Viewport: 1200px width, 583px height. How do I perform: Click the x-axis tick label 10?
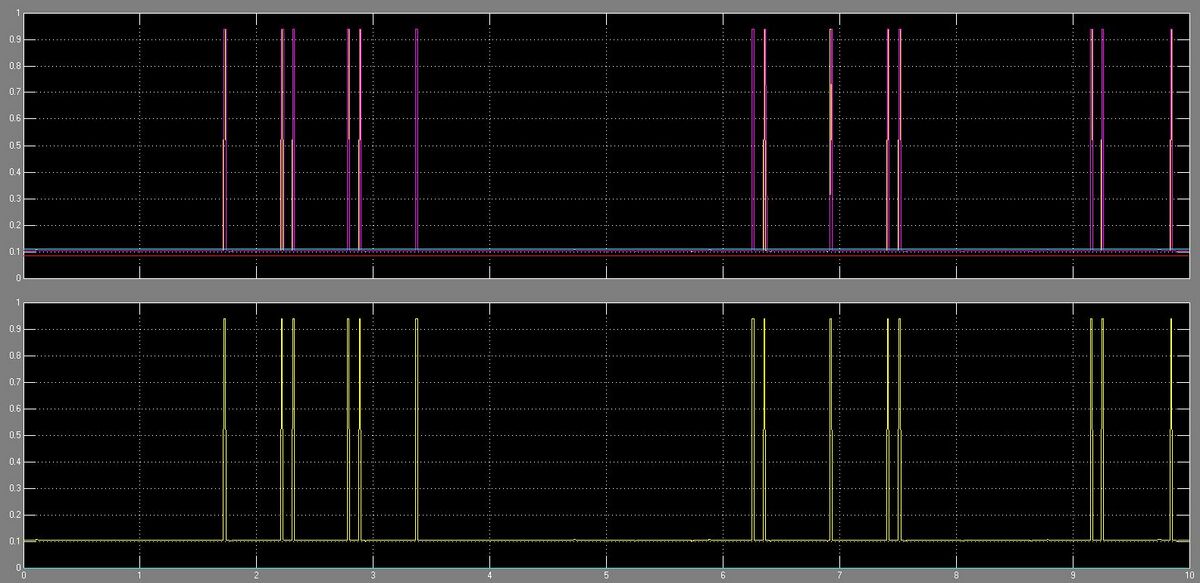[x=1187, y=576]
